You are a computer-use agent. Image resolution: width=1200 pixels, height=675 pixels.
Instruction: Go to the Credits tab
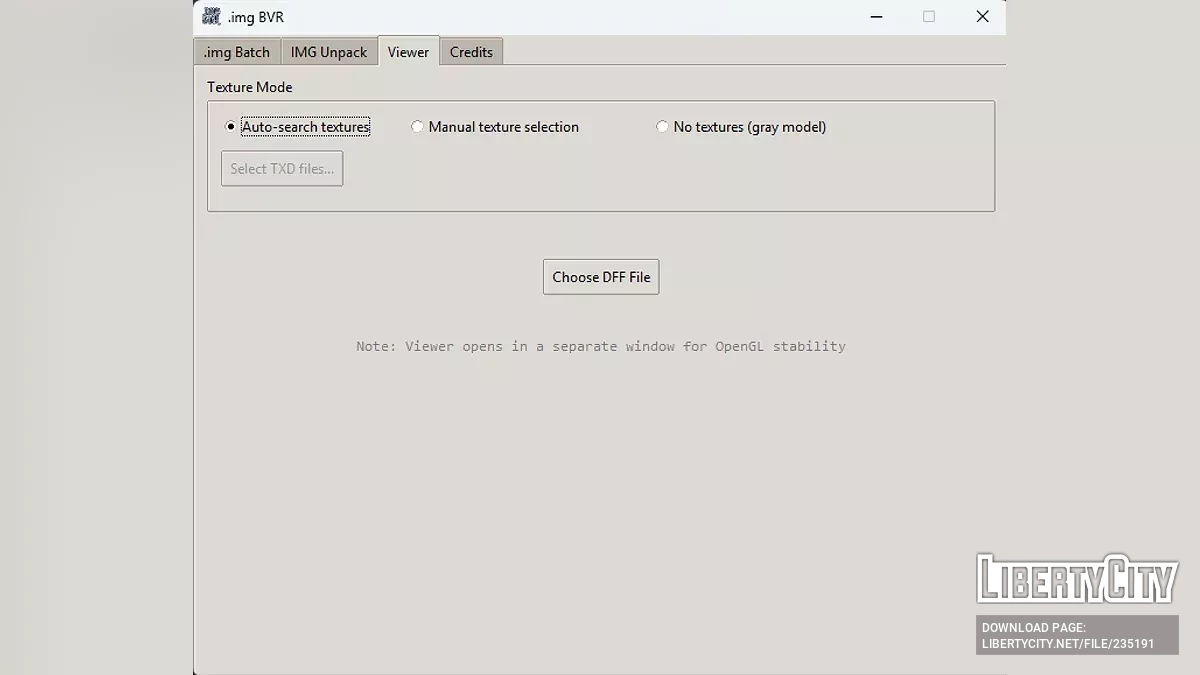(471, 52)
